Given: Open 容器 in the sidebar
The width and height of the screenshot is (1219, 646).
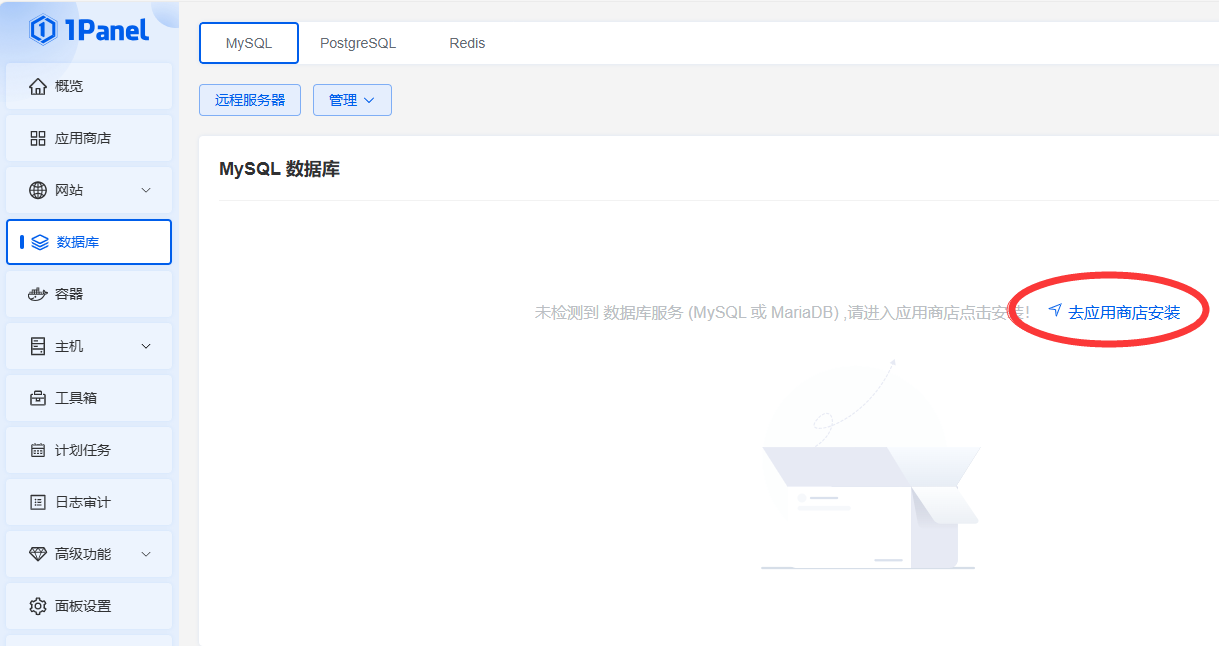Looking at the screenshot, I should click(89, 294).
